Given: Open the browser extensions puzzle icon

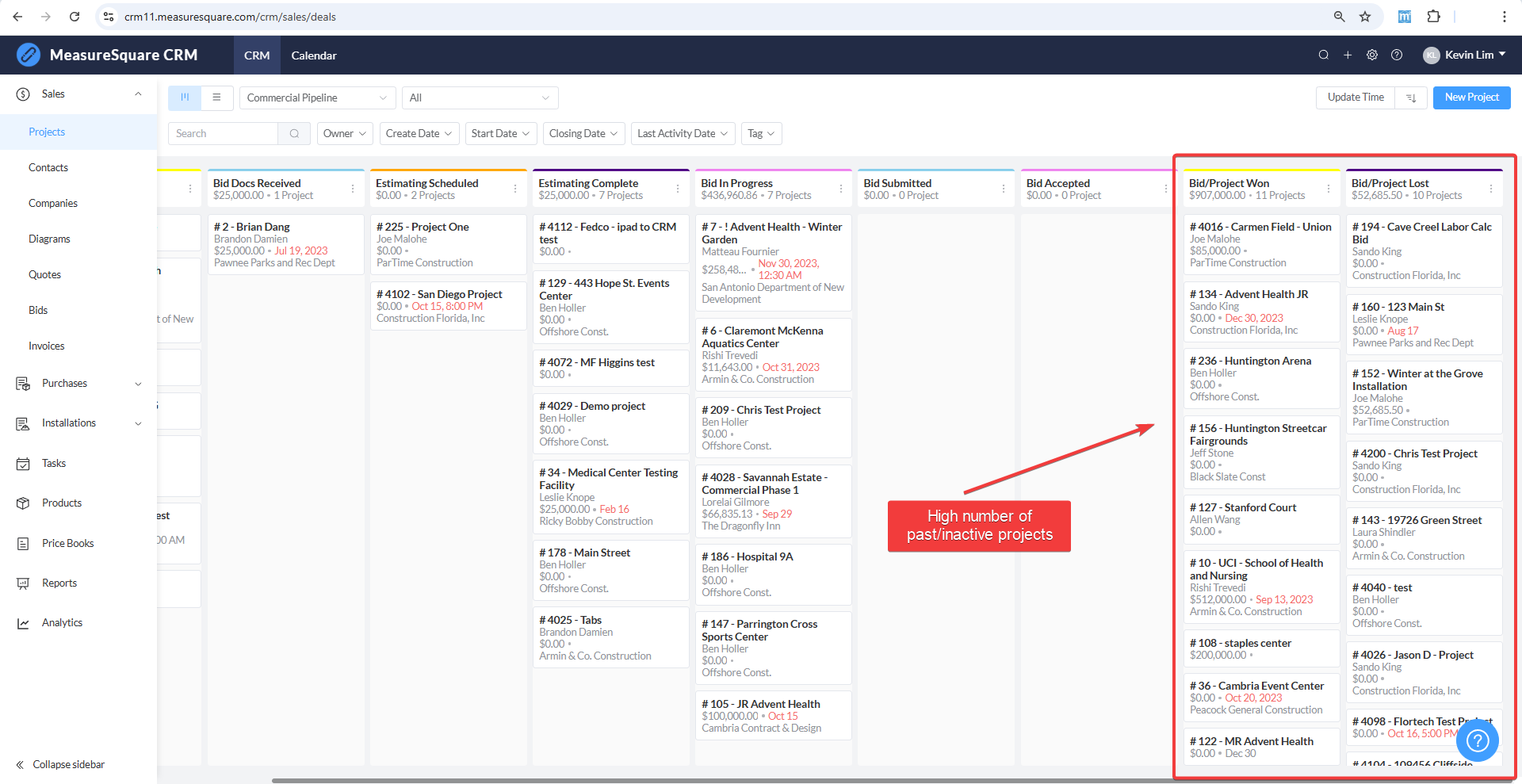Looking at the screenshot, I should [1433, 17].
